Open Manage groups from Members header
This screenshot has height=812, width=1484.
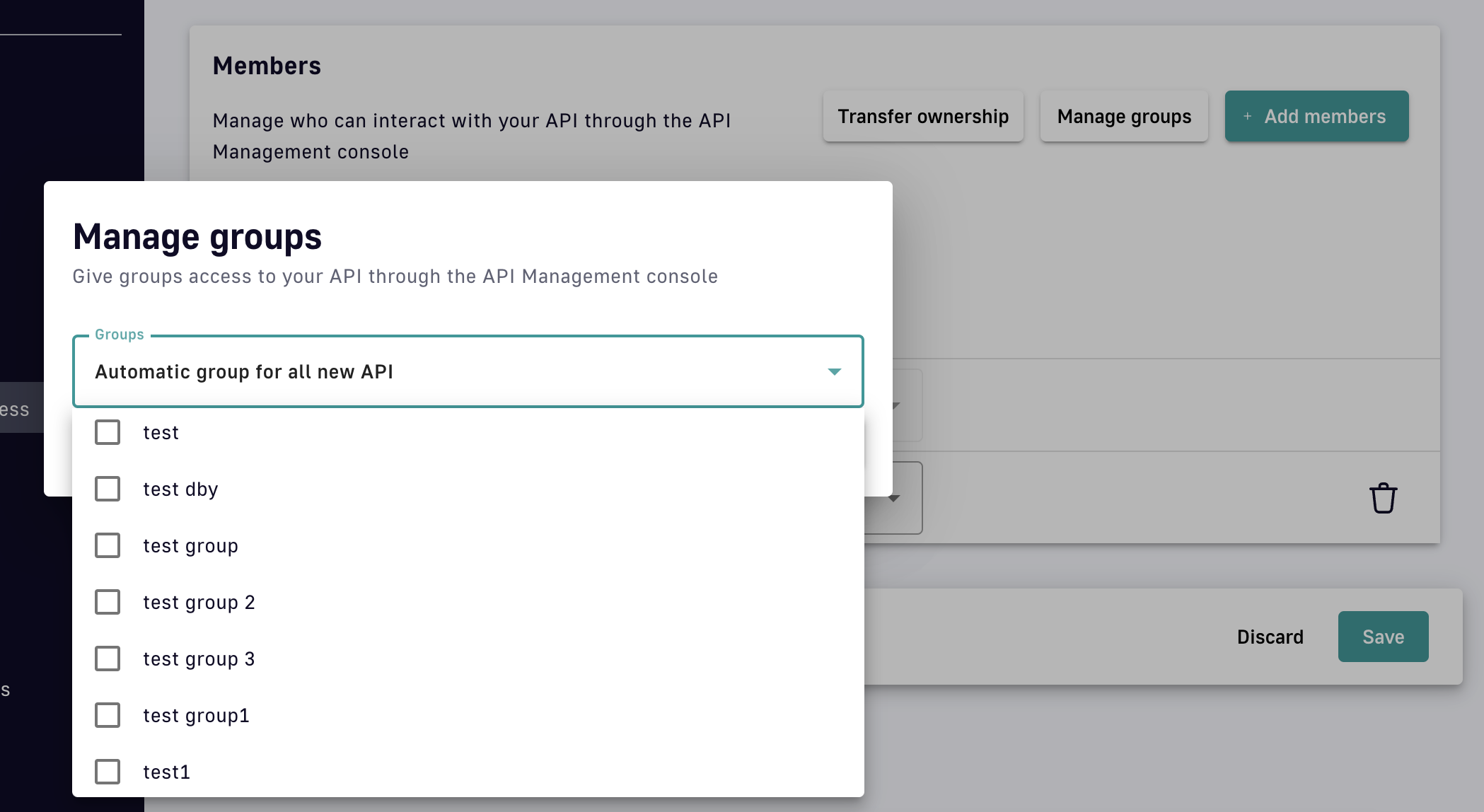(1123, 116)
